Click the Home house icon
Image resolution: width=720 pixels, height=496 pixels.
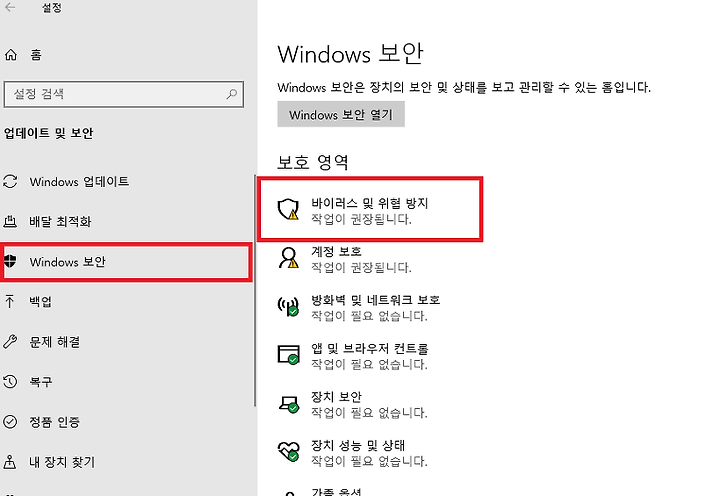(11, 55)
